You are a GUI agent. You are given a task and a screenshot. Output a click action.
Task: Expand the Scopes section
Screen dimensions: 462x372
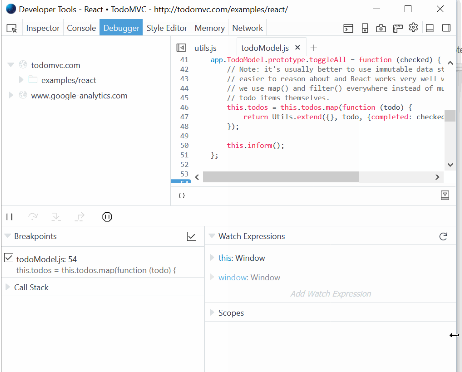pyautogui.click(x=212, y=312)
